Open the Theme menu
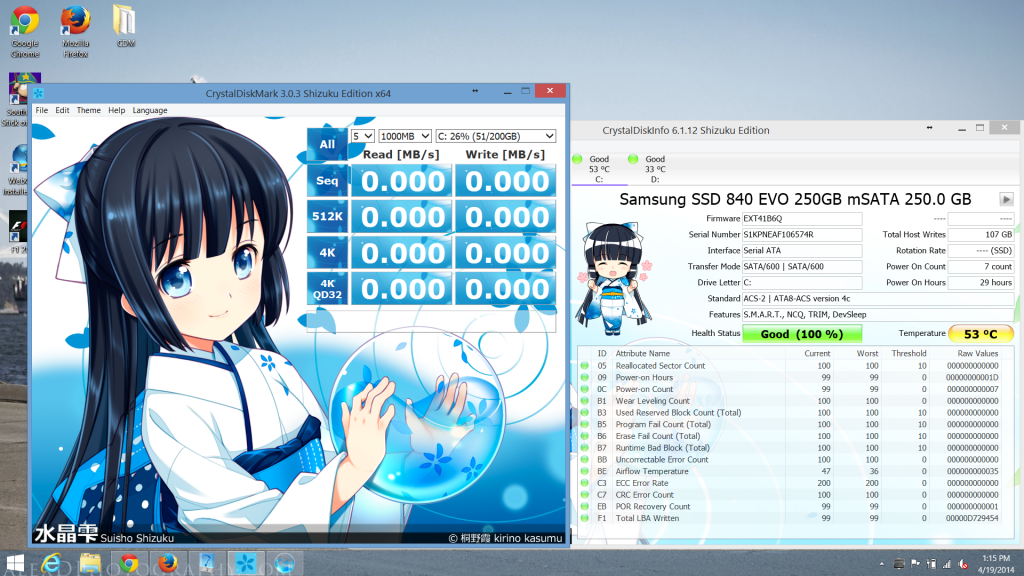Viewport: 1024px width, 576px height. click(x=89, y=110)
